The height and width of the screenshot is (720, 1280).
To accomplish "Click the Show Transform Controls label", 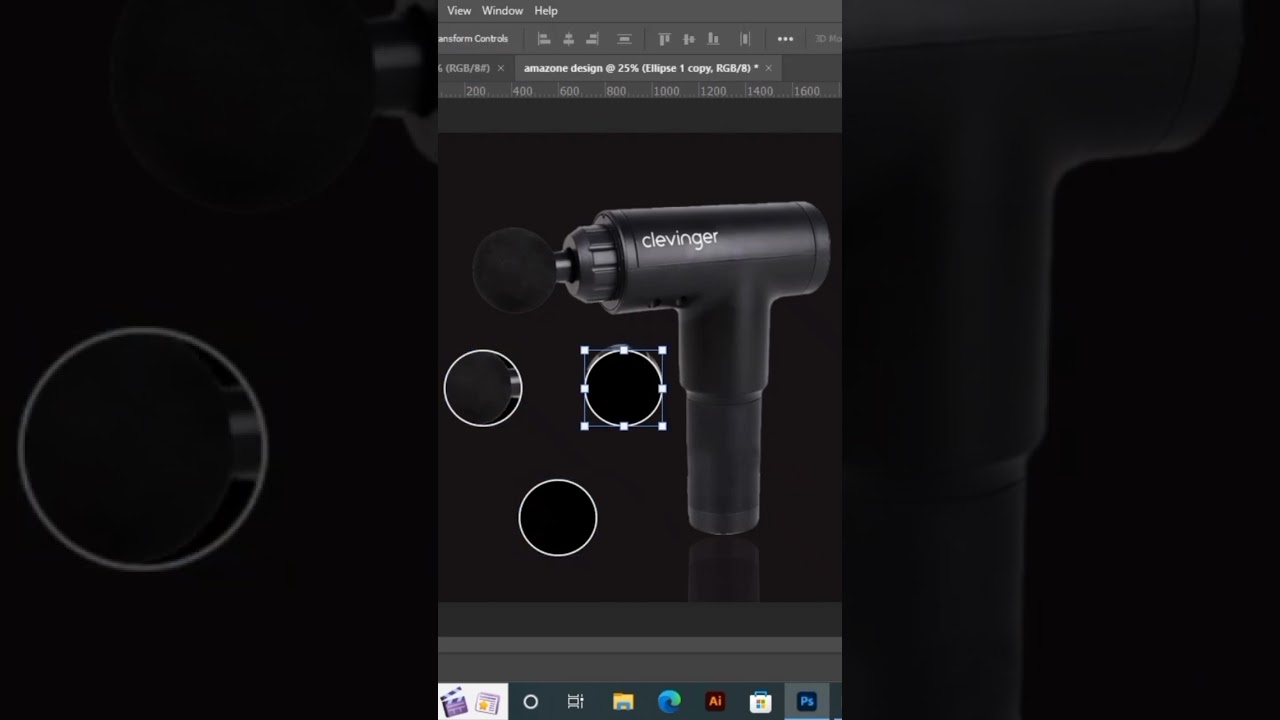I will [x=473, y=39].
